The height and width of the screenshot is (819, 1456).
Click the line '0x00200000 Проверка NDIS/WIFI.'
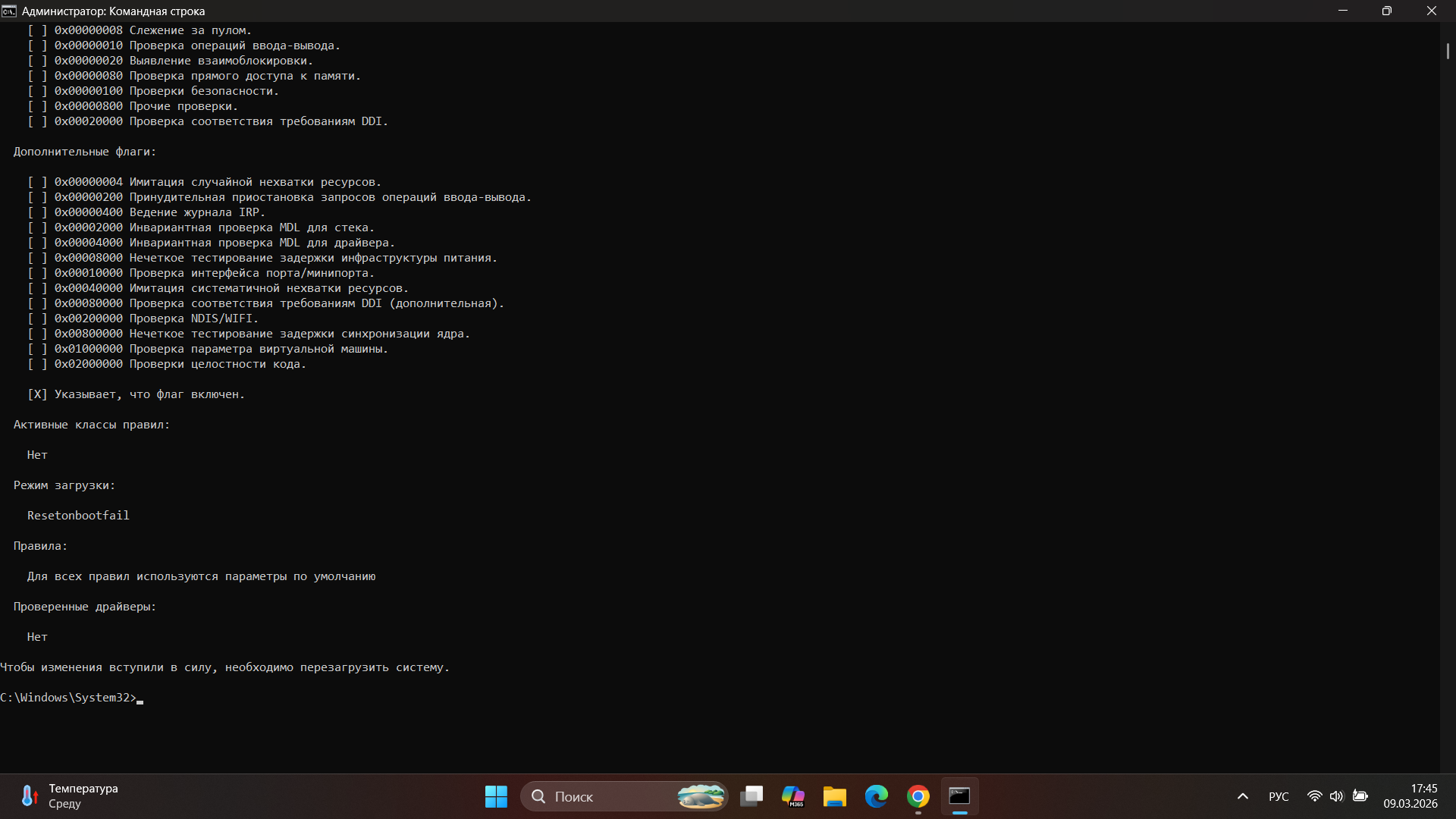(156, 318)
